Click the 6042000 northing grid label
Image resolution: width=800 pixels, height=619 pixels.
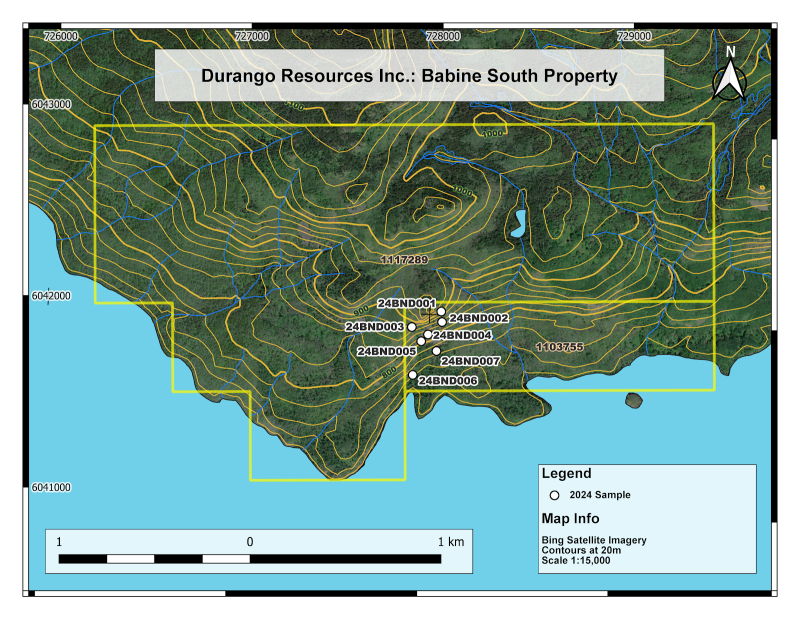click(51, 296)
